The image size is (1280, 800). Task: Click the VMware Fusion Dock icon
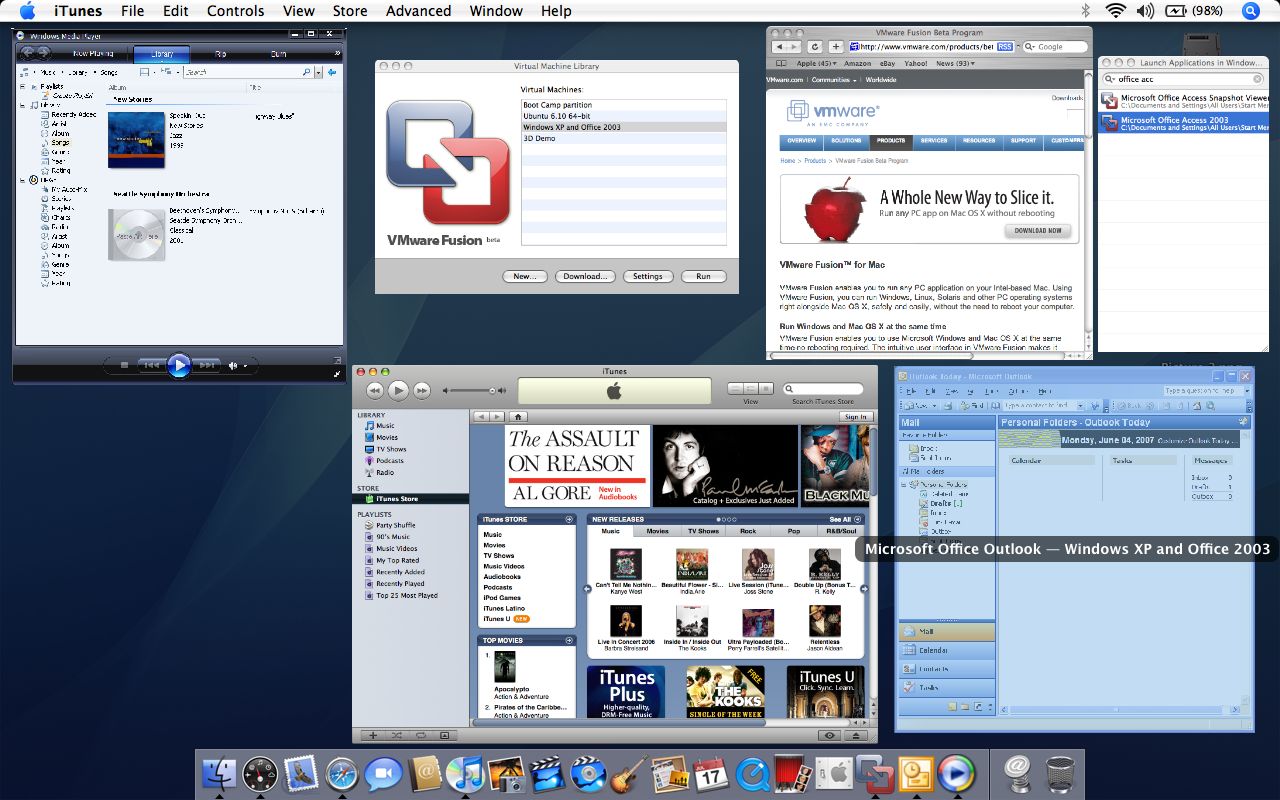874,774
